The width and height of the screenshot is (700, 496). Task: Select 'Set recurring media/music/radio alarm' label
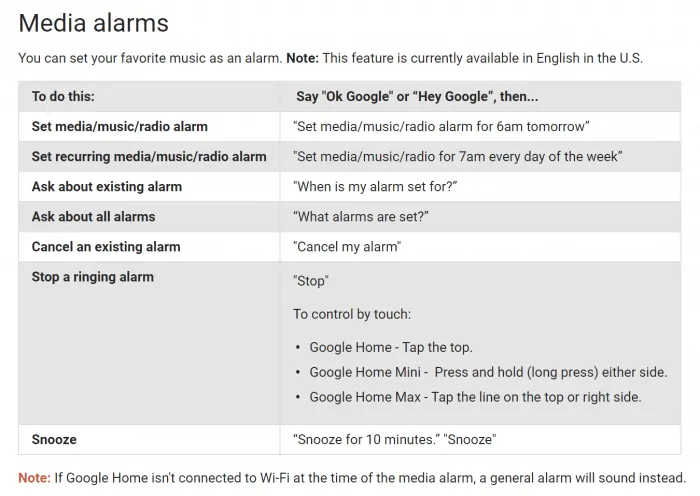[x=149, y=157]
